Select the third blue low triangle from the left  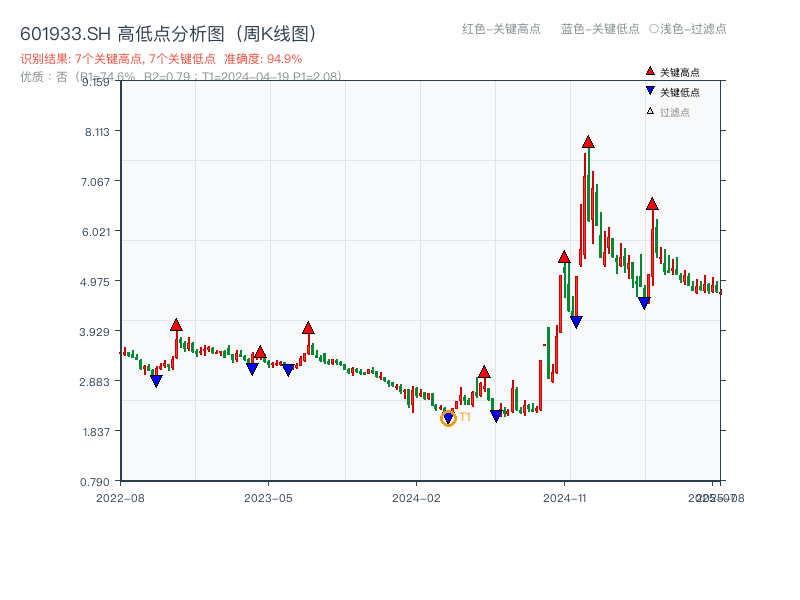tap(288, 370)
